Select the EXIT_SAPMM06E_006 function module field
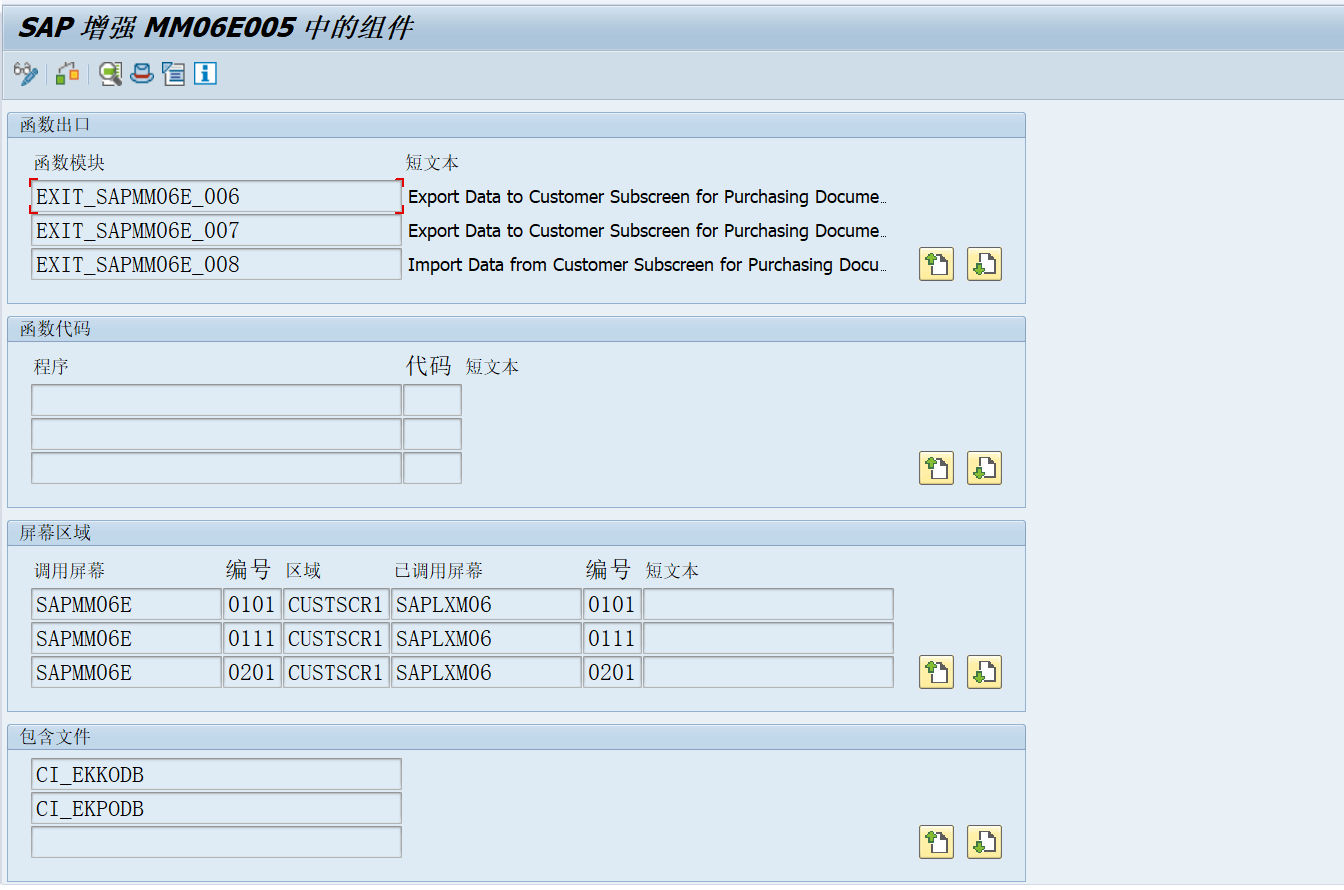The width and height of the screenshot is (1344, 890). pos(215,196)
